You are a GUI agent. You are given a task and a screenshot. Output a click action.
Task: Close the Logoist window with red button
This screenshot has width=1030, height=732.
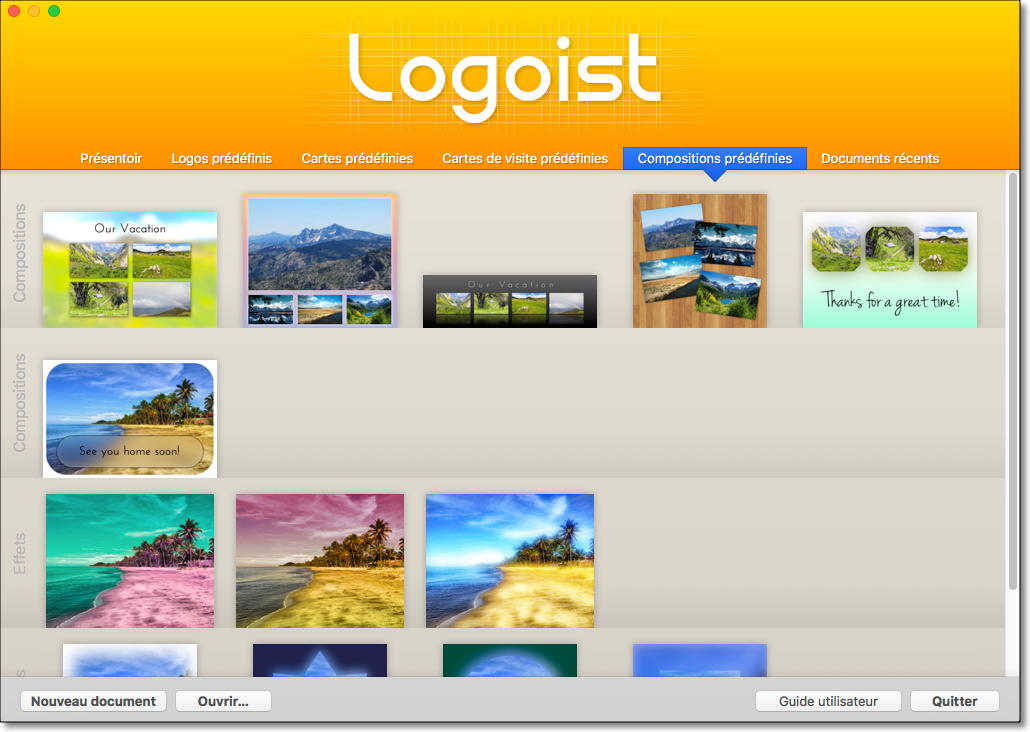(14, 11)
